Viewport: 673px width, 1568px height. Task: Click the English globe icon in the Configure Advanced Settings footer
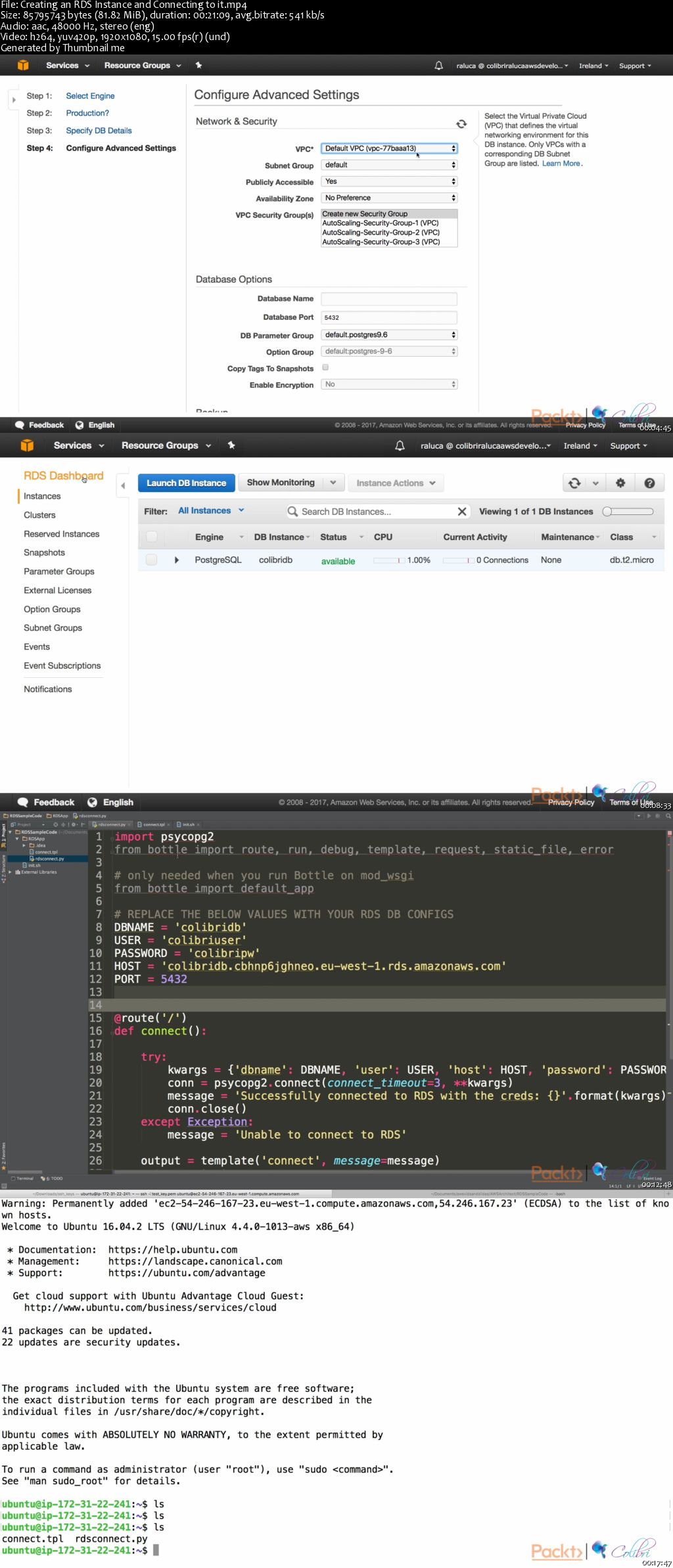point(80,425)
